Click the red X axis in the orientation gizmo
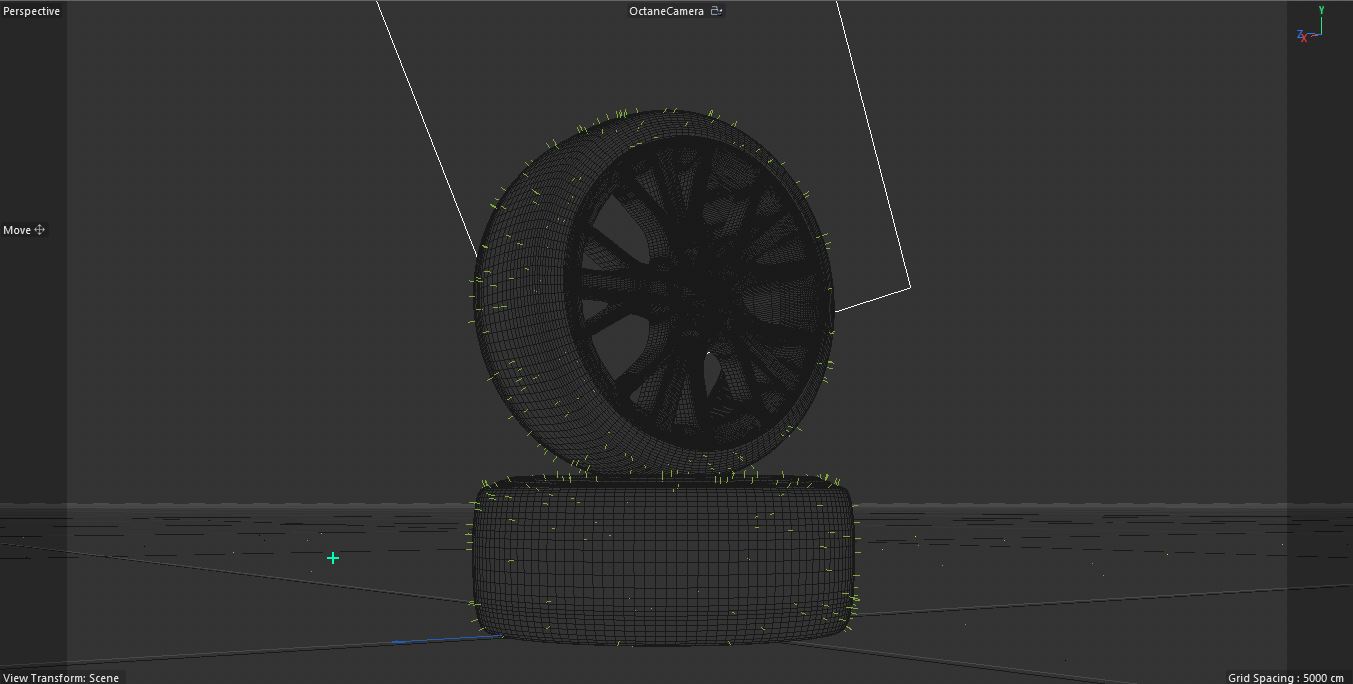Screen dimensions: 1353x684 (x=1304, y=38)
